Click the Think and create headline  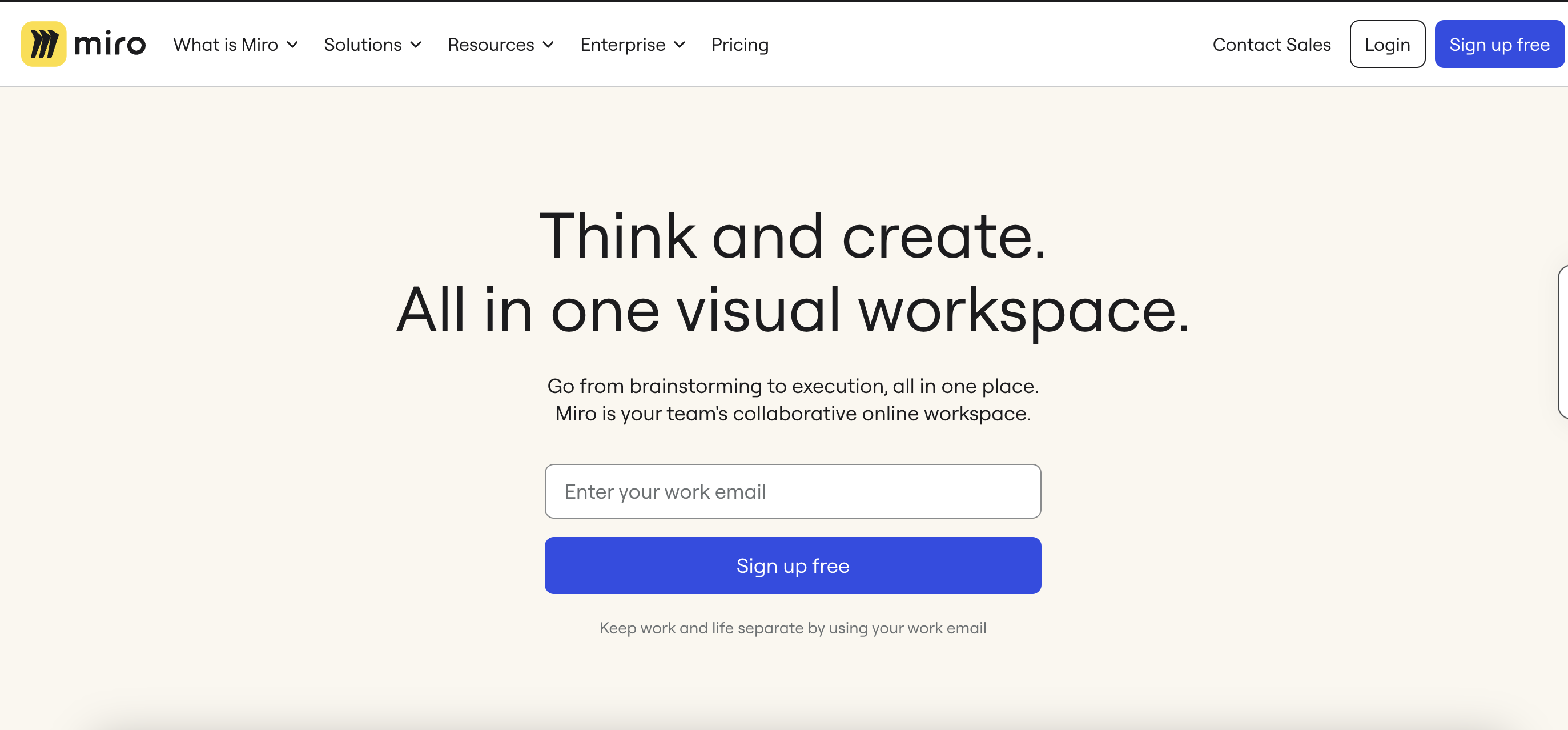(x=793, y=235)
